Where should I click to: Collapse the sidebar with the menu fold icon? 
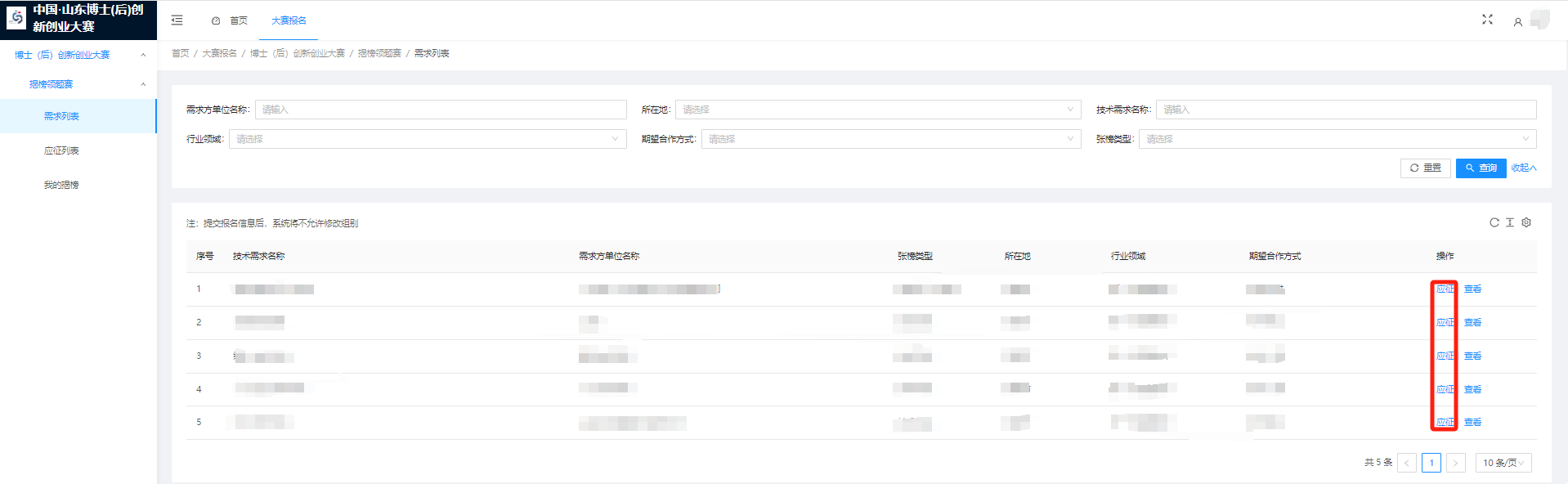pyautogui.click(x=177, y=20)
